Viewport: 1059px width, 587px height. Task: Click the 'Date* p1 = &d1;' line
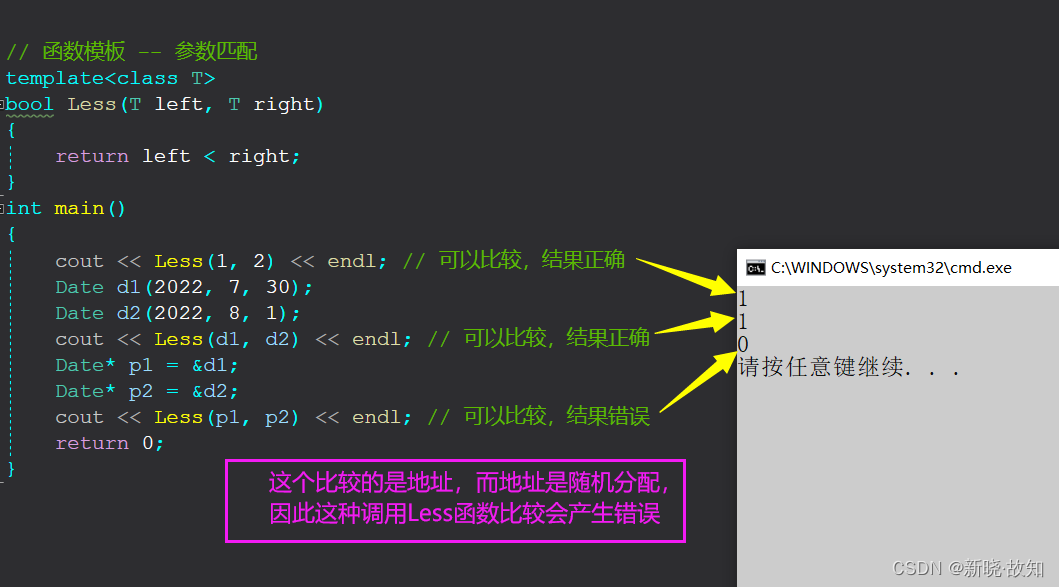147,365
